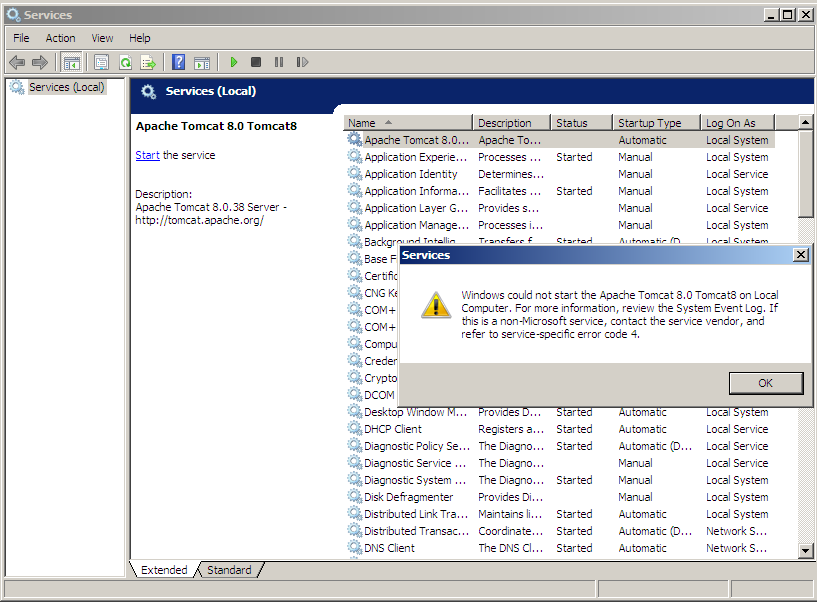This screenshot has height=602, width=817.
Task: Click the vertical scrollbar thumb in services list
Action: tap(806, 174)
